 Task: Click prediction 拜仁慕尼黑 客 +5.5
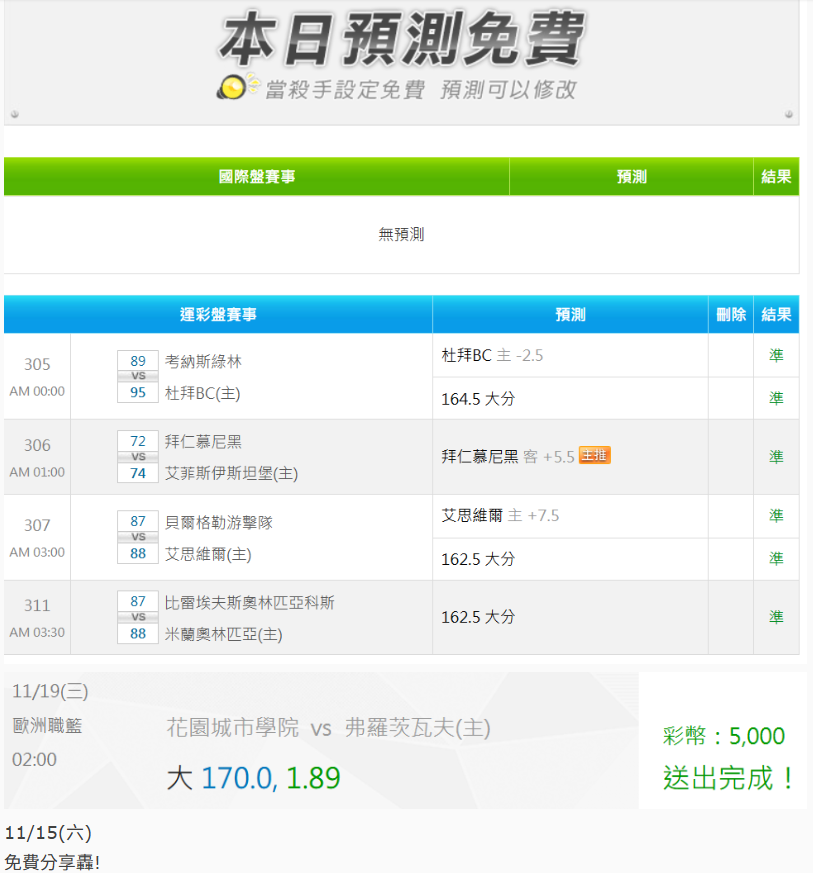508,456
